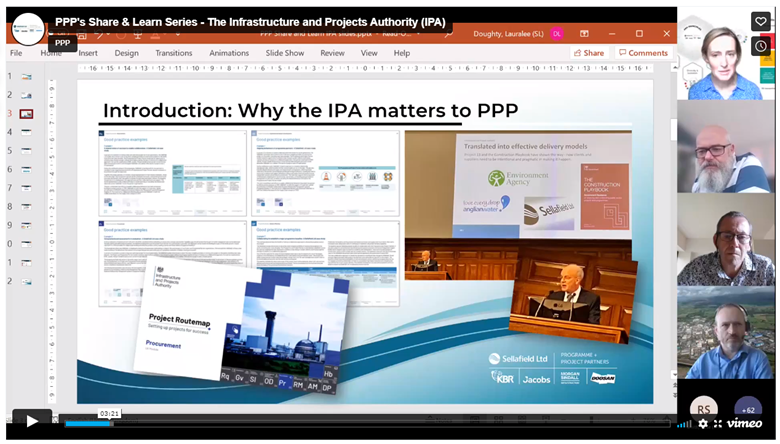780x444 pixels.
Task: Click the DL account avatar
Action: 557,34
